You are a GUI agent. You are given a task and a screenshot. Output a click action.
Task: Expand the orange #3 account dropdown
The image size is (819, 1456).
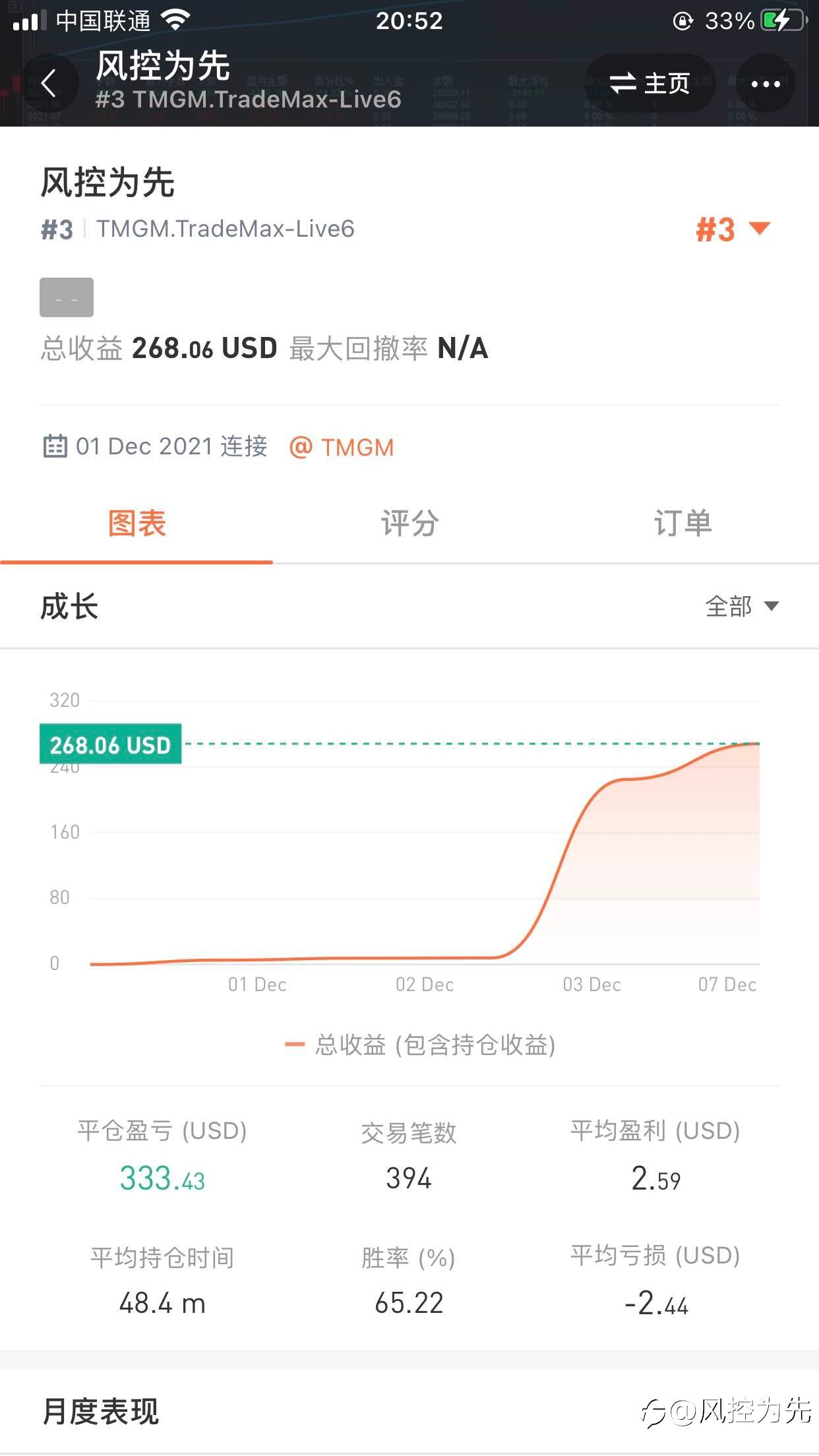click(x=733, y=229)
